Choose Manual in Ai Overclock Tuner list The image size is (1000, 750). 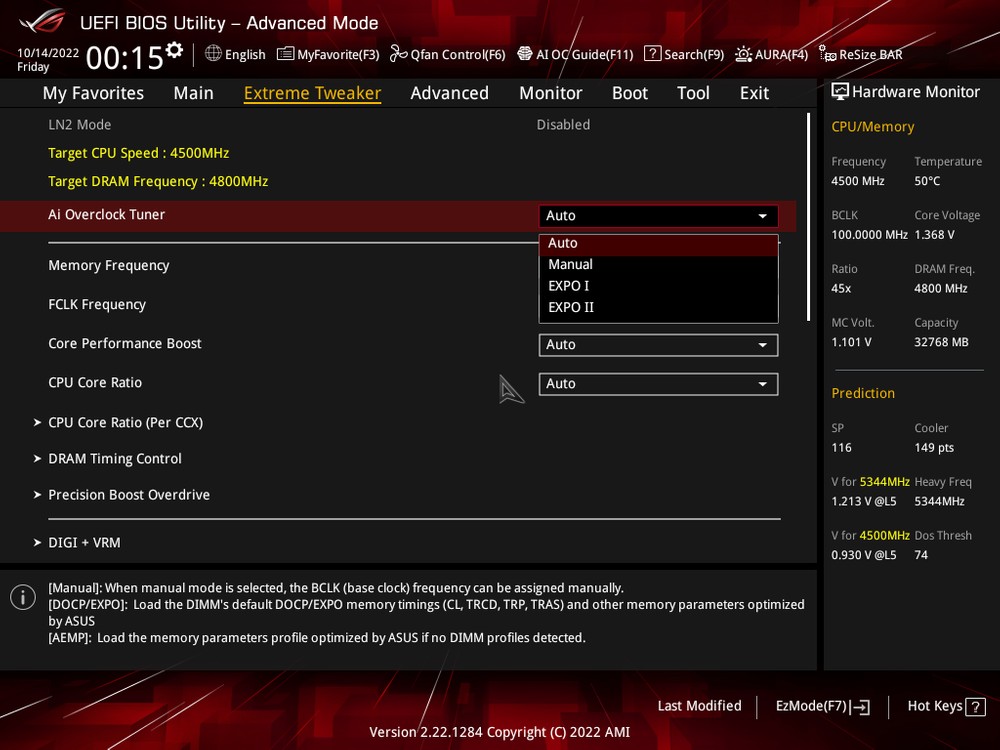[x=571, y=264]
